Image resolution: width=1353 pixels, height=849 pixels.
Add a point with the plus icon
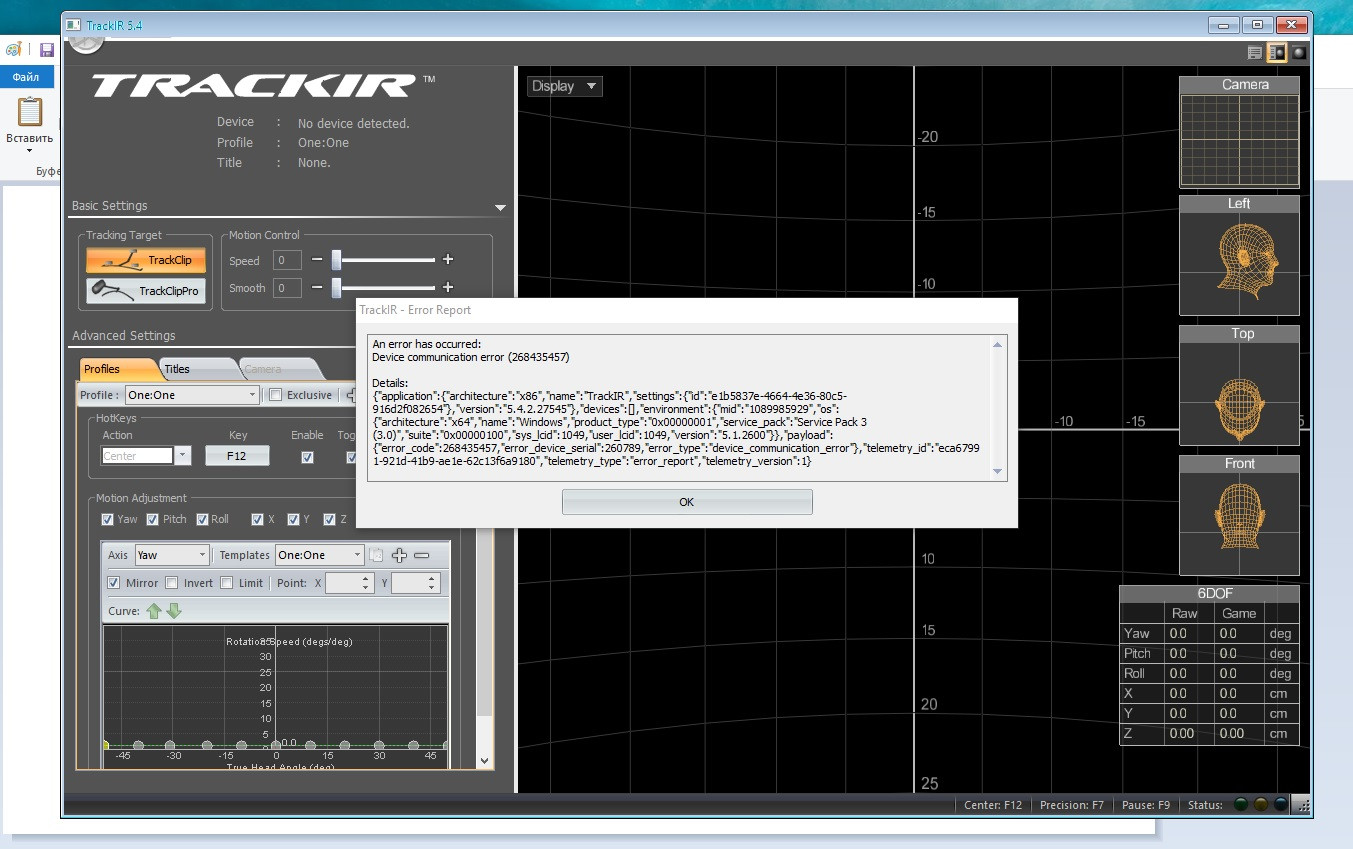pyautogui.click(x=399, y=555)
